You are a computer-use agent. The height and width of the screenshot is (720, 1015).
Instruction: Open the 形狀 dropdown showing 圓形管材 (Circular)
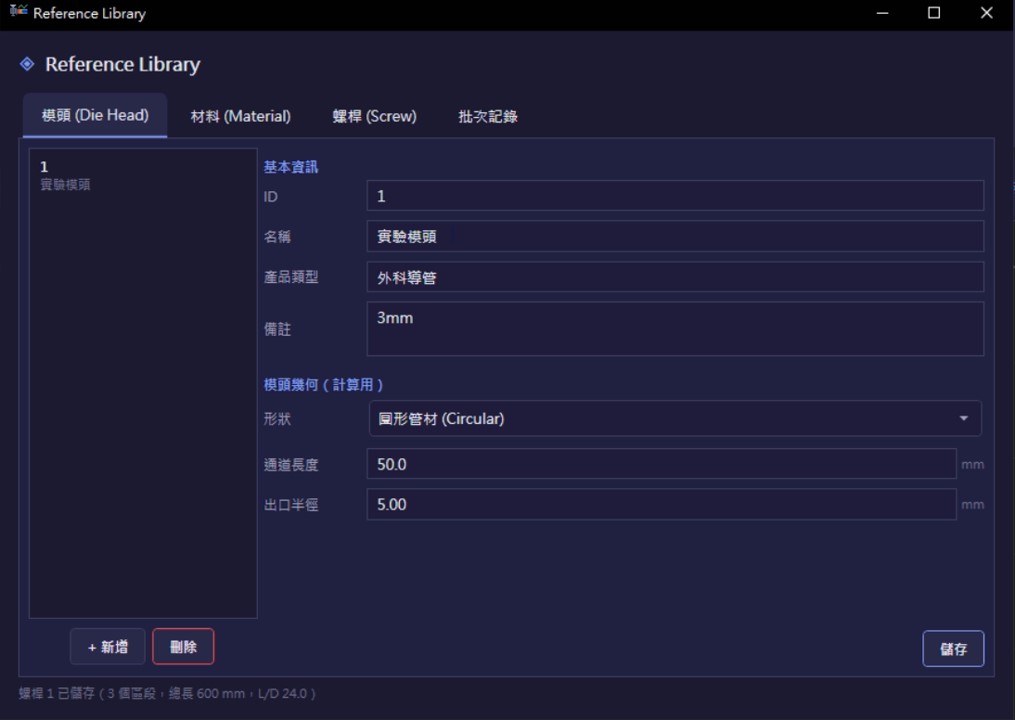[675, 419]
